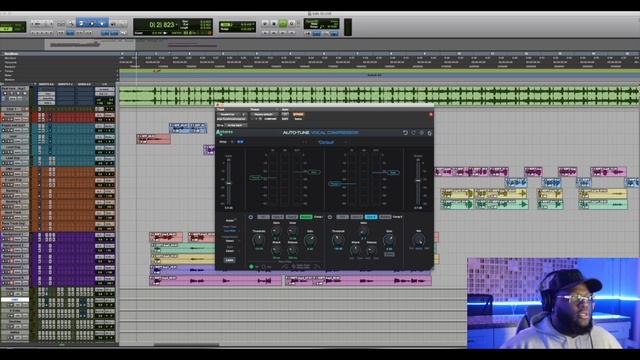Click the Mix knob in the plugin

418,240
